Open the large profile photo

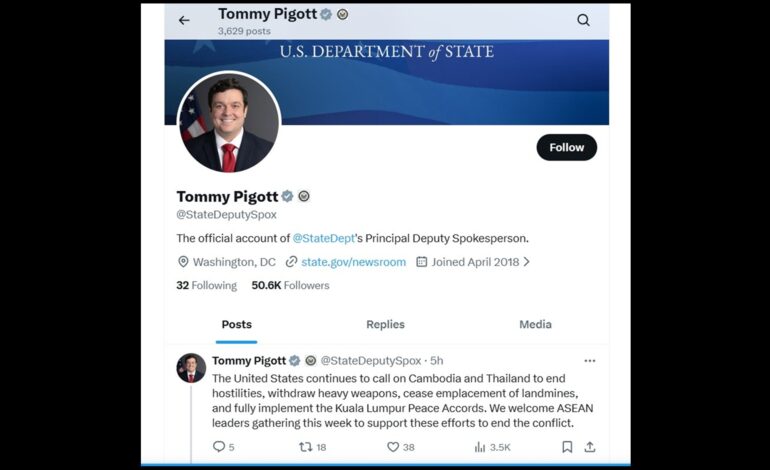click(229, 122)
